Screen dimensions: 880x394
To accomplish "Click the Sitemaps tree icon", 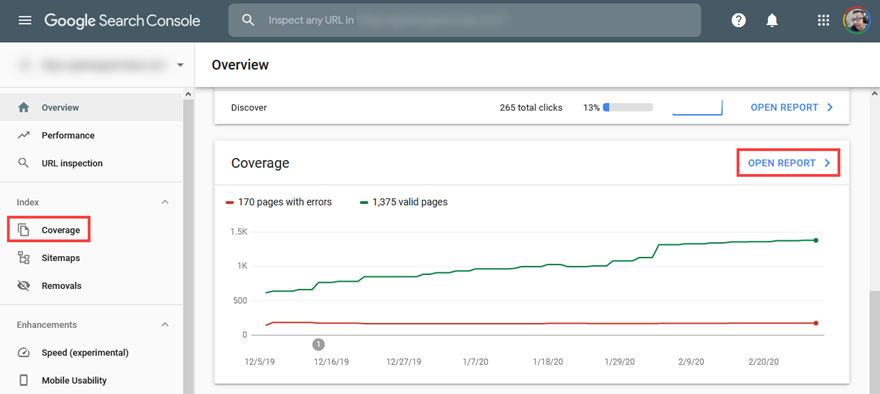I will tap(24, 258).
